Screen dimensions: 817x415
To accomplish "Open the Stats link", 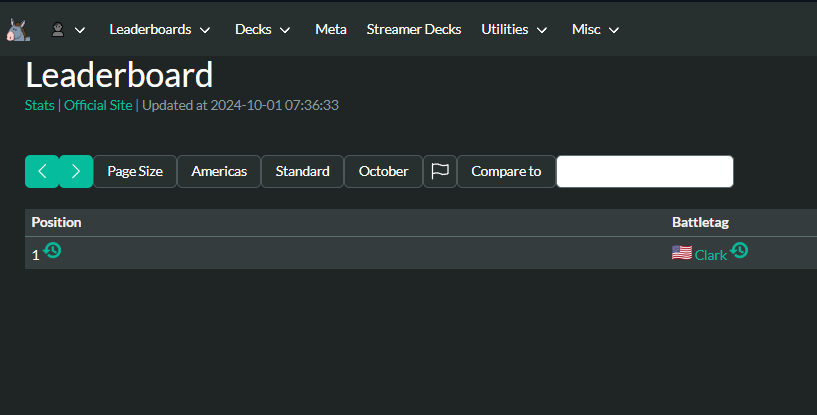I will (x=40, y=105).
